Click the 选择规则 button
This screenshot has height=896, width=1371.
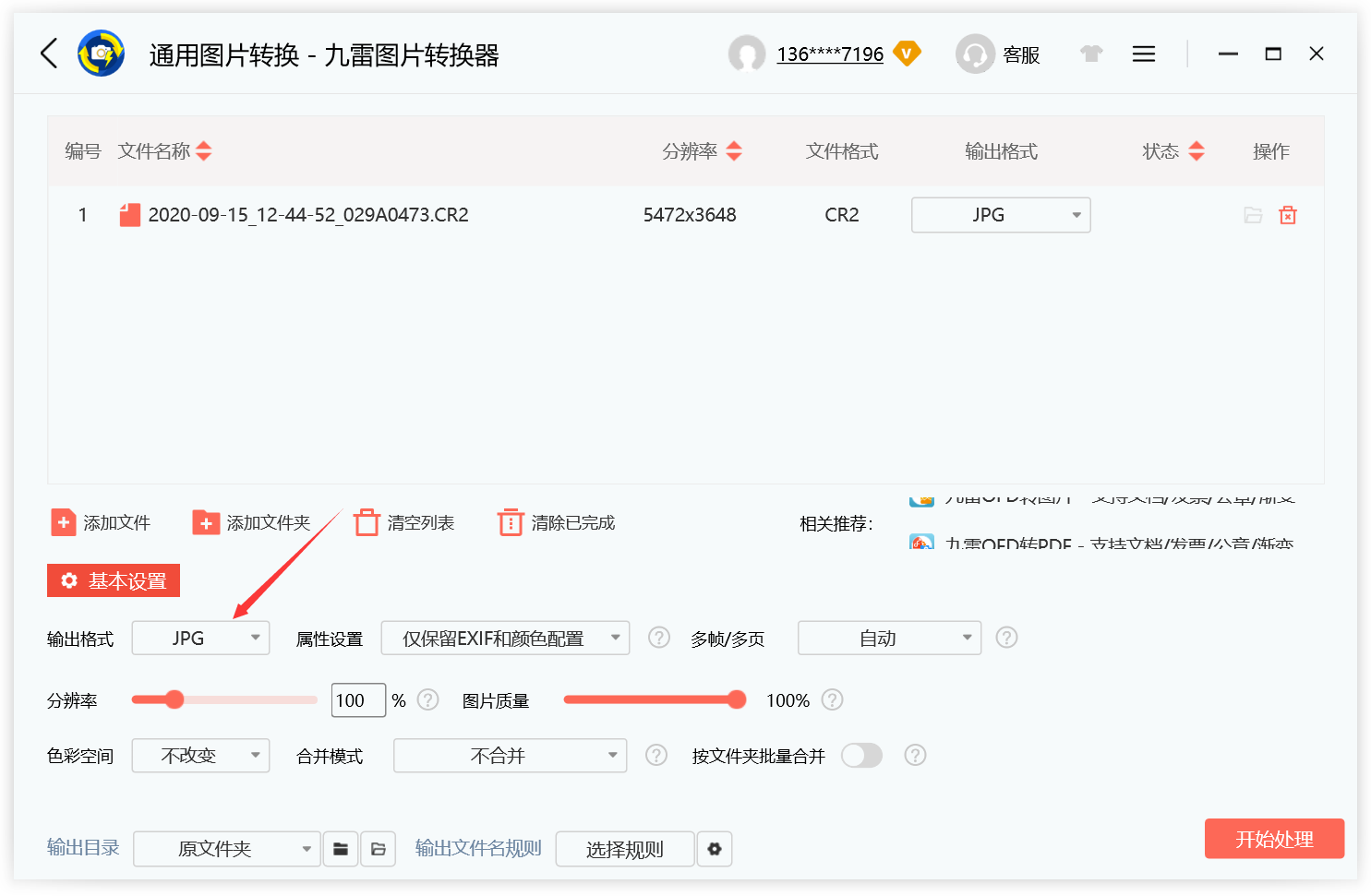625,849
